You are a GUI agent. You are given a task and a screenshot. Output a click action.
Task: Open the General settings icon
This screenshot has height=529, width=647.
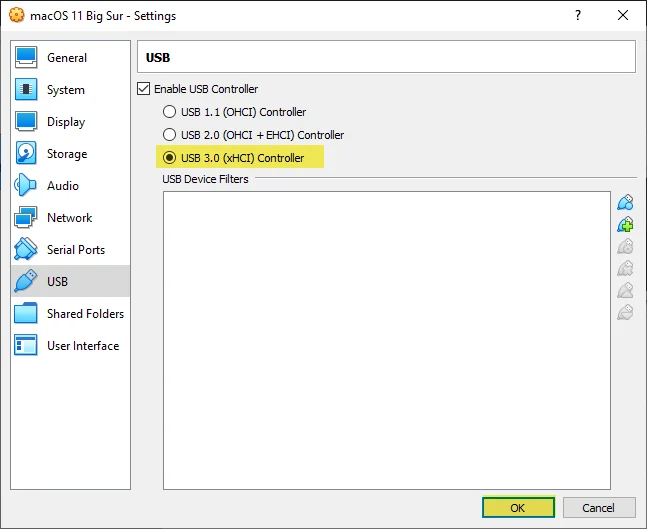(x=26, y=57)
